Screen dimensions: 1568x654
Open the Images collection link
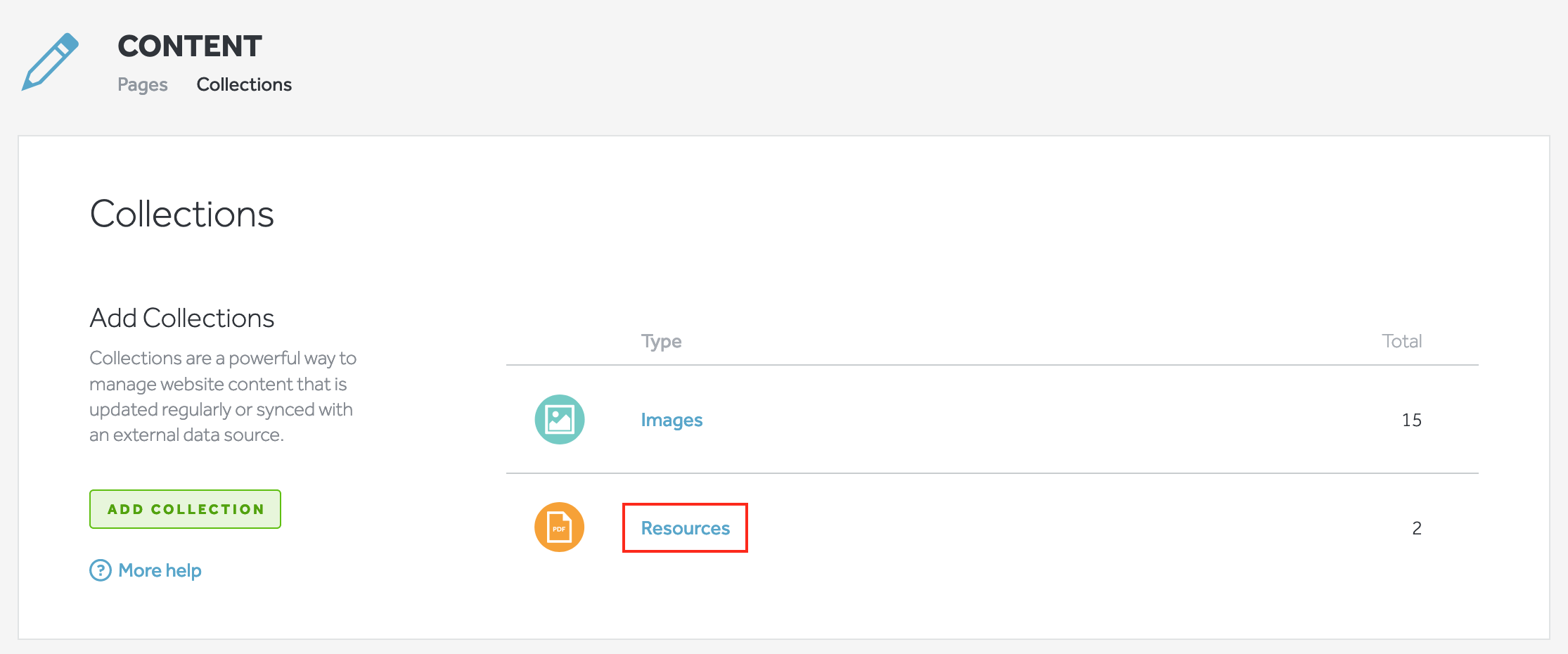click(671, 419)
